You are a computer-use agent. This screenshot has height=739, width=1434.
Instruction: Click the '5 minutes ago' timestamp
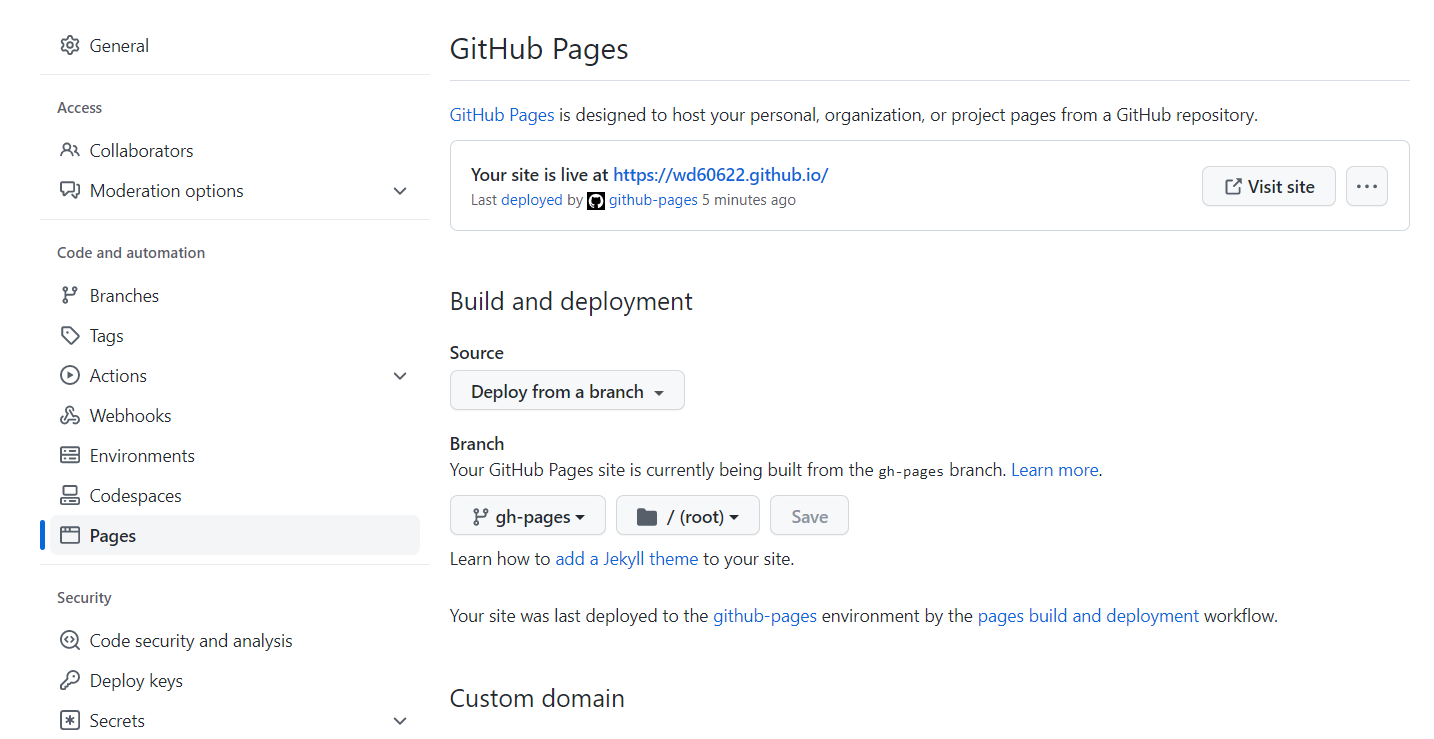[749, 200]
